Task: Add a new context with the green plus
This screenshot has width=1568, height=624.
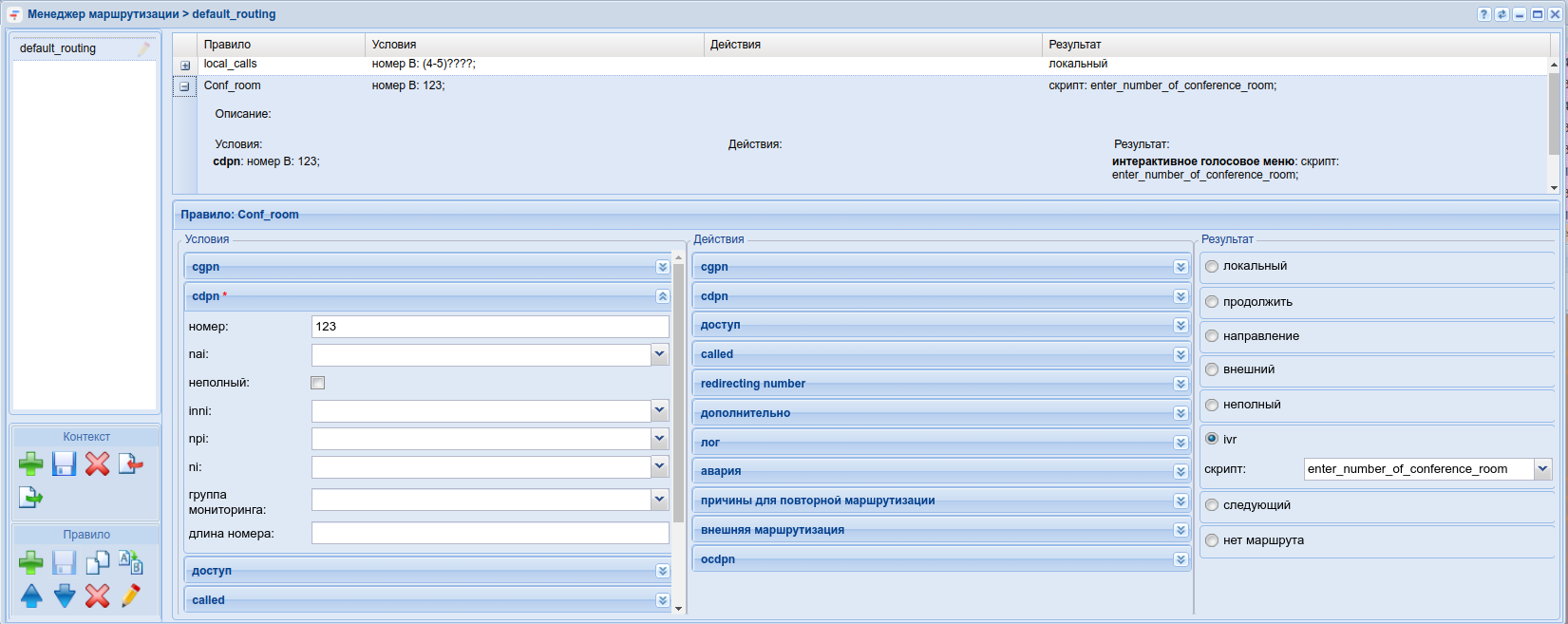Action: click(30, 463)
